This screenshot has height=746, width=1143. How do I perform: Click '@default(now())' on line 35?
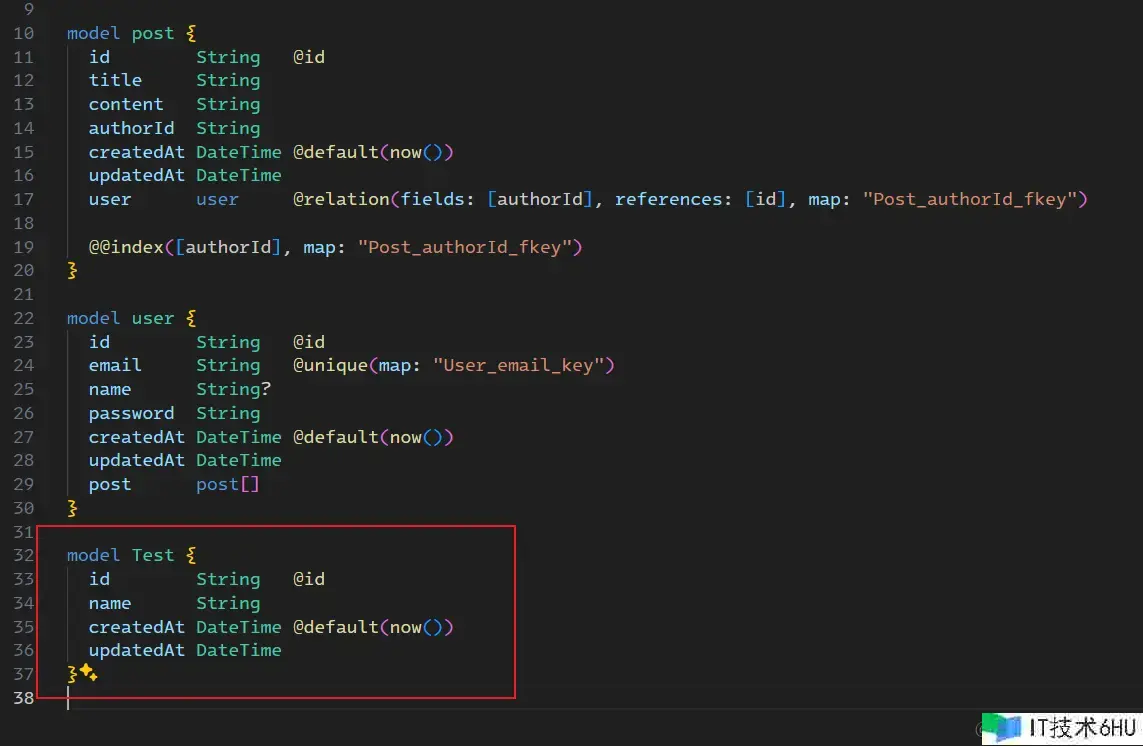pyautogui.click(x=373, y=627)
